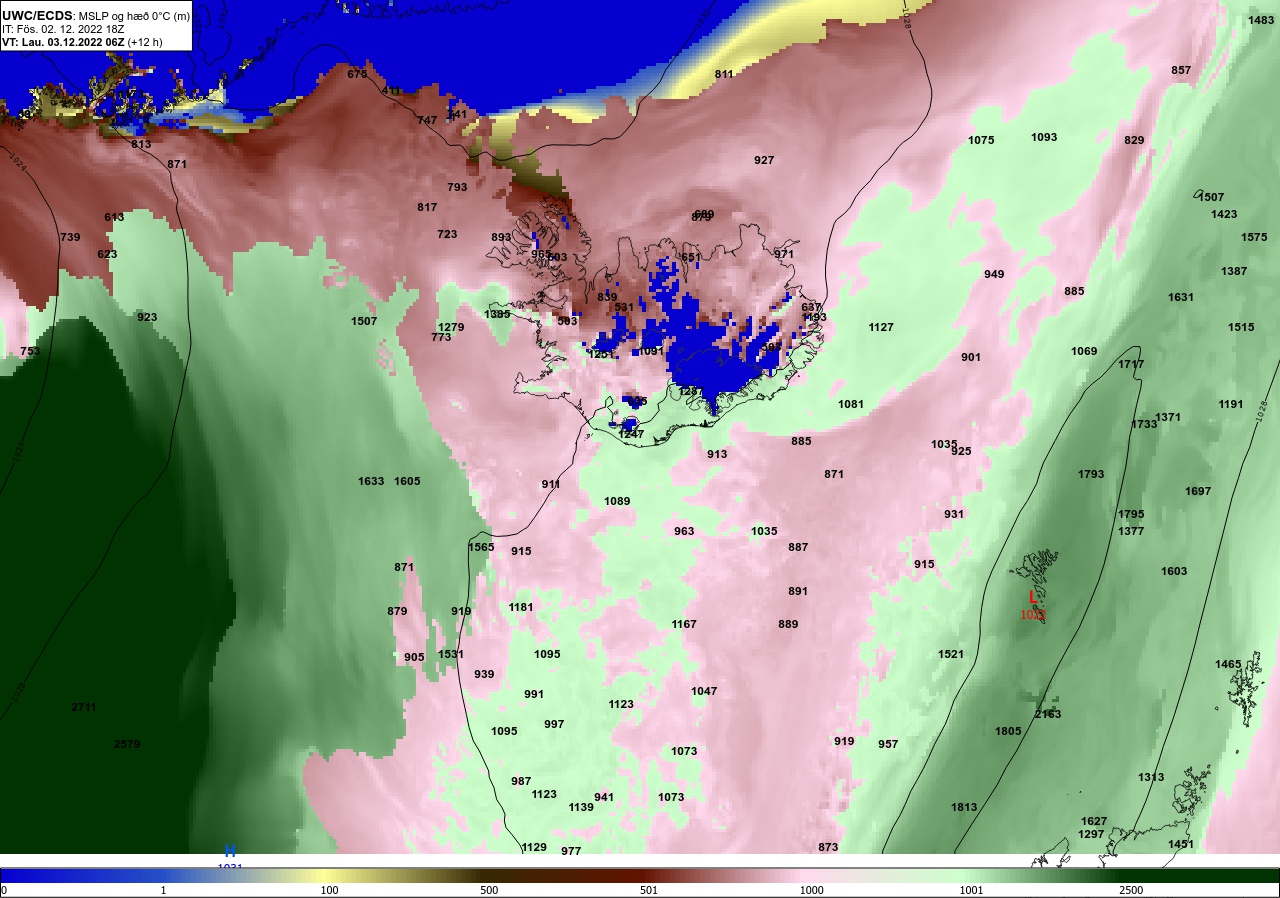Click the height value 1805
Screen dimensions: 1280x898
pos(1008,731)
